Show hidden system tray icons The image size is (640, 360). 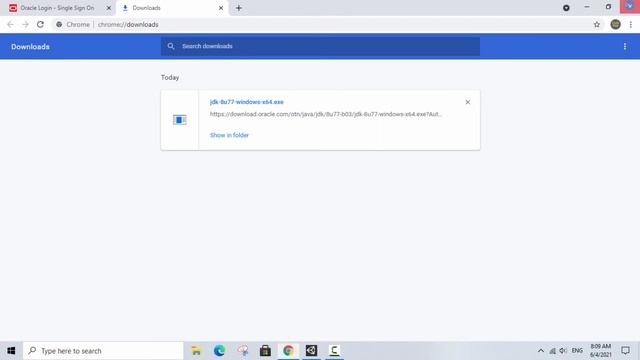pyautogui.click(x=541, y=351)
